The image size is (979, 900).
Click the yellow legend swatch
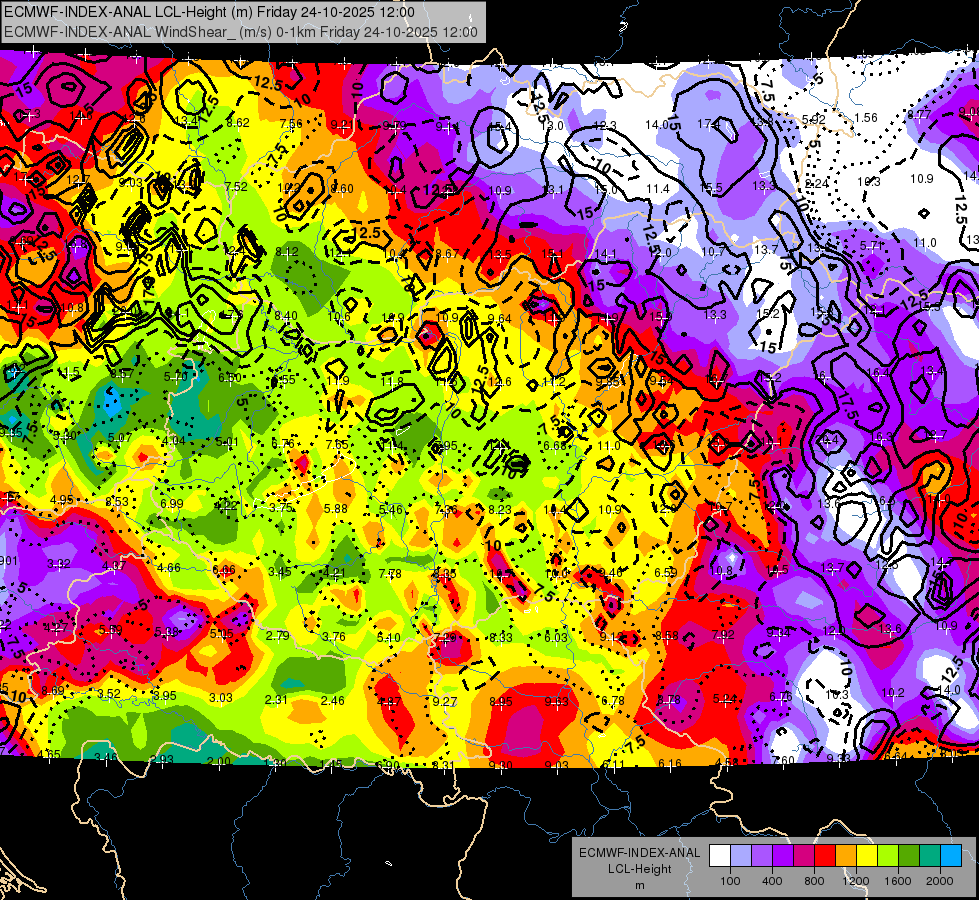point(867,856)
